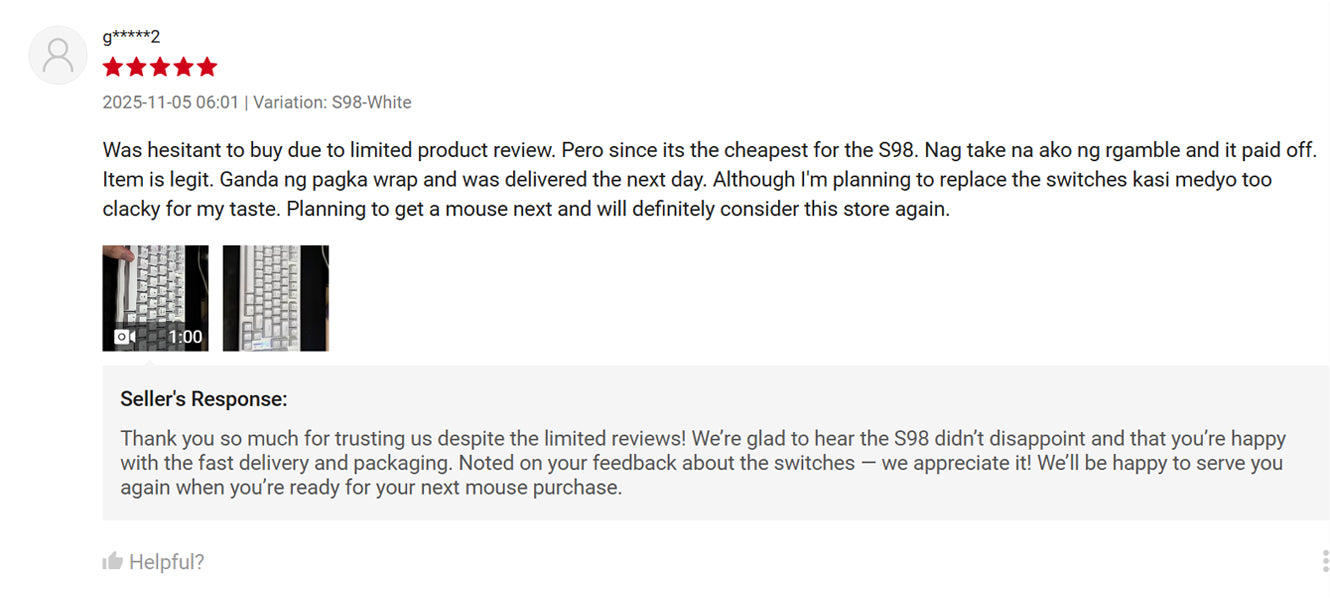Image resolution: width=1330 pixels, height=600 pixels.
Task: Click the first red star rating icon
Action: pos(112,66)
